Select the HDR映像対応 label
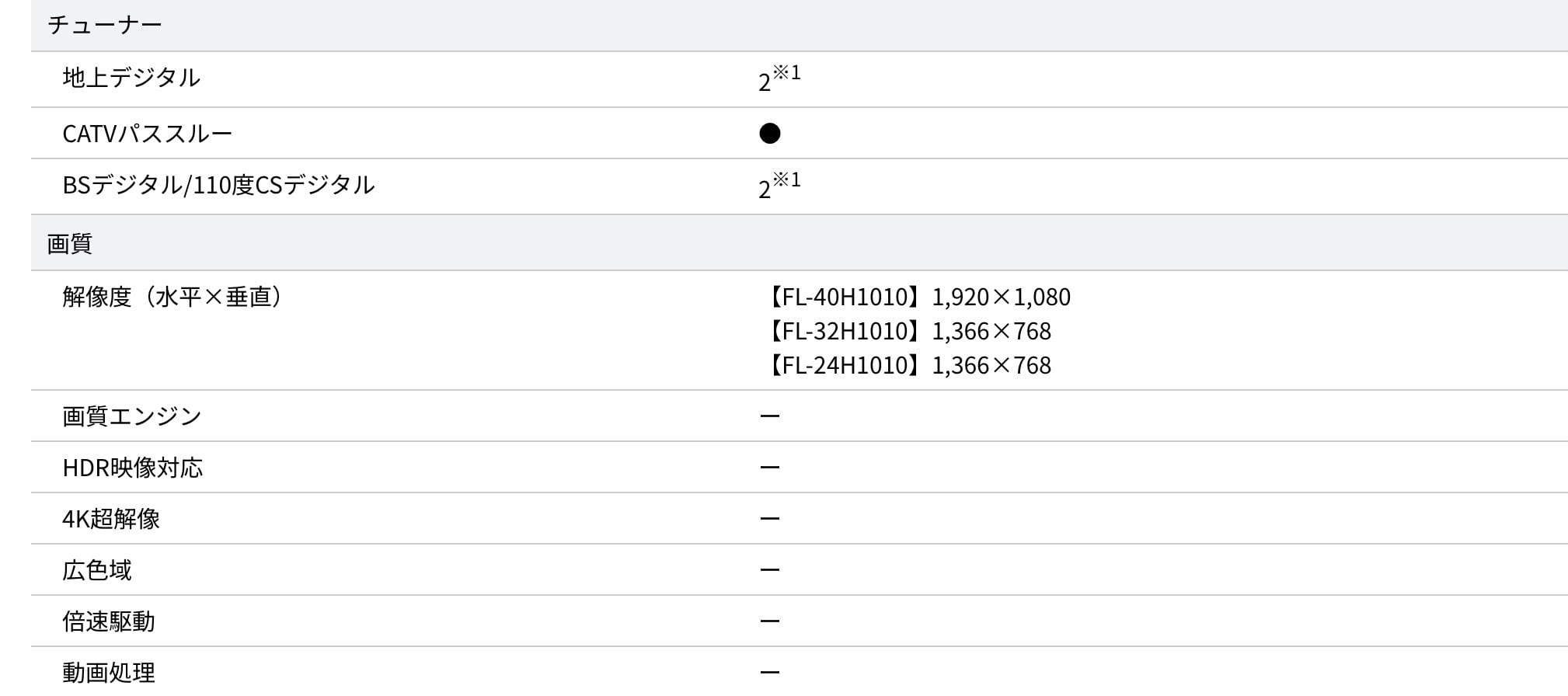The width and height of the screenshot is (1568, 696). (x=132, y=468)
